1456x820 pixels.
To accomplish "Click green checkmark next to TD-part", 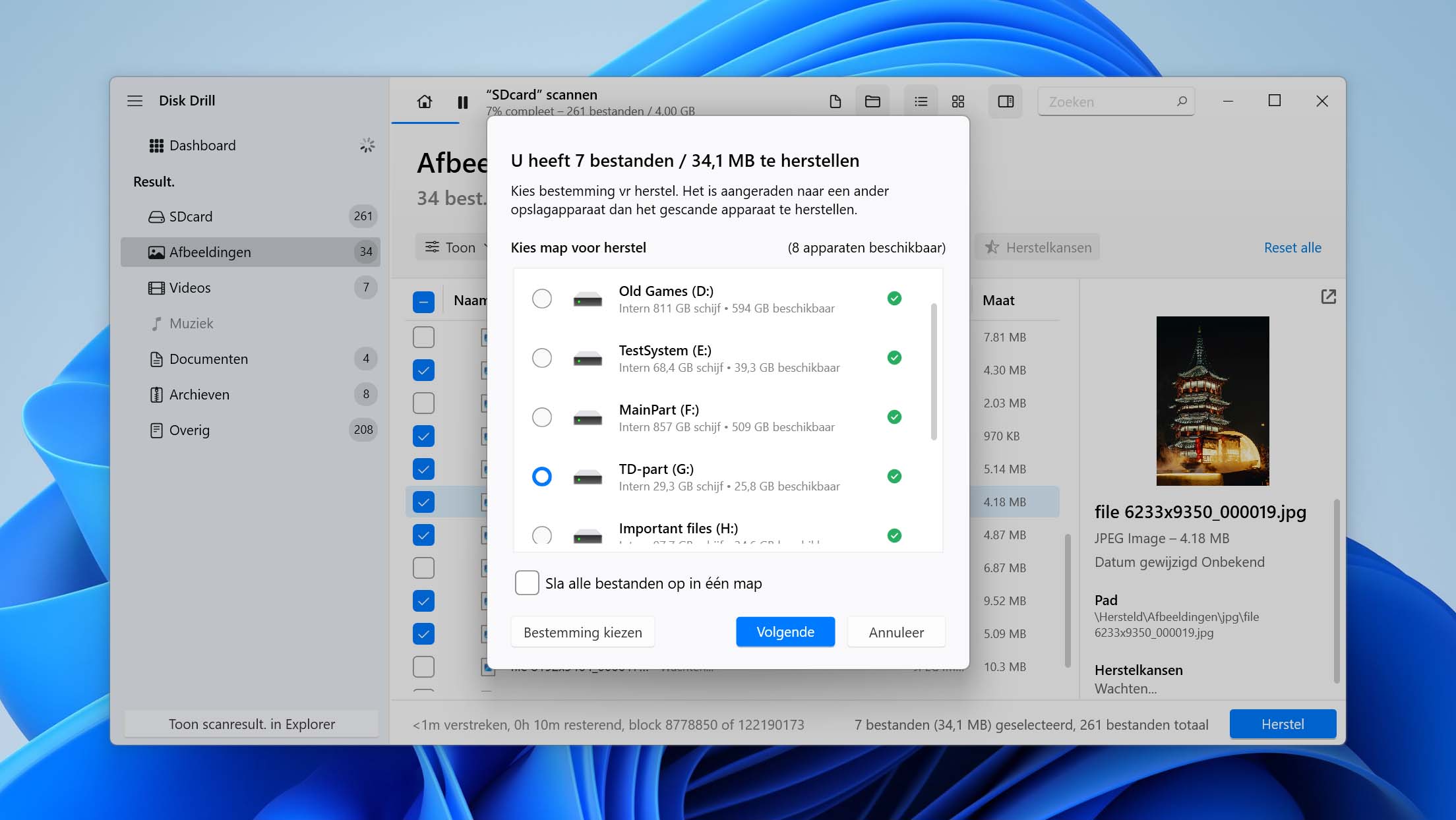I will 894,477.
